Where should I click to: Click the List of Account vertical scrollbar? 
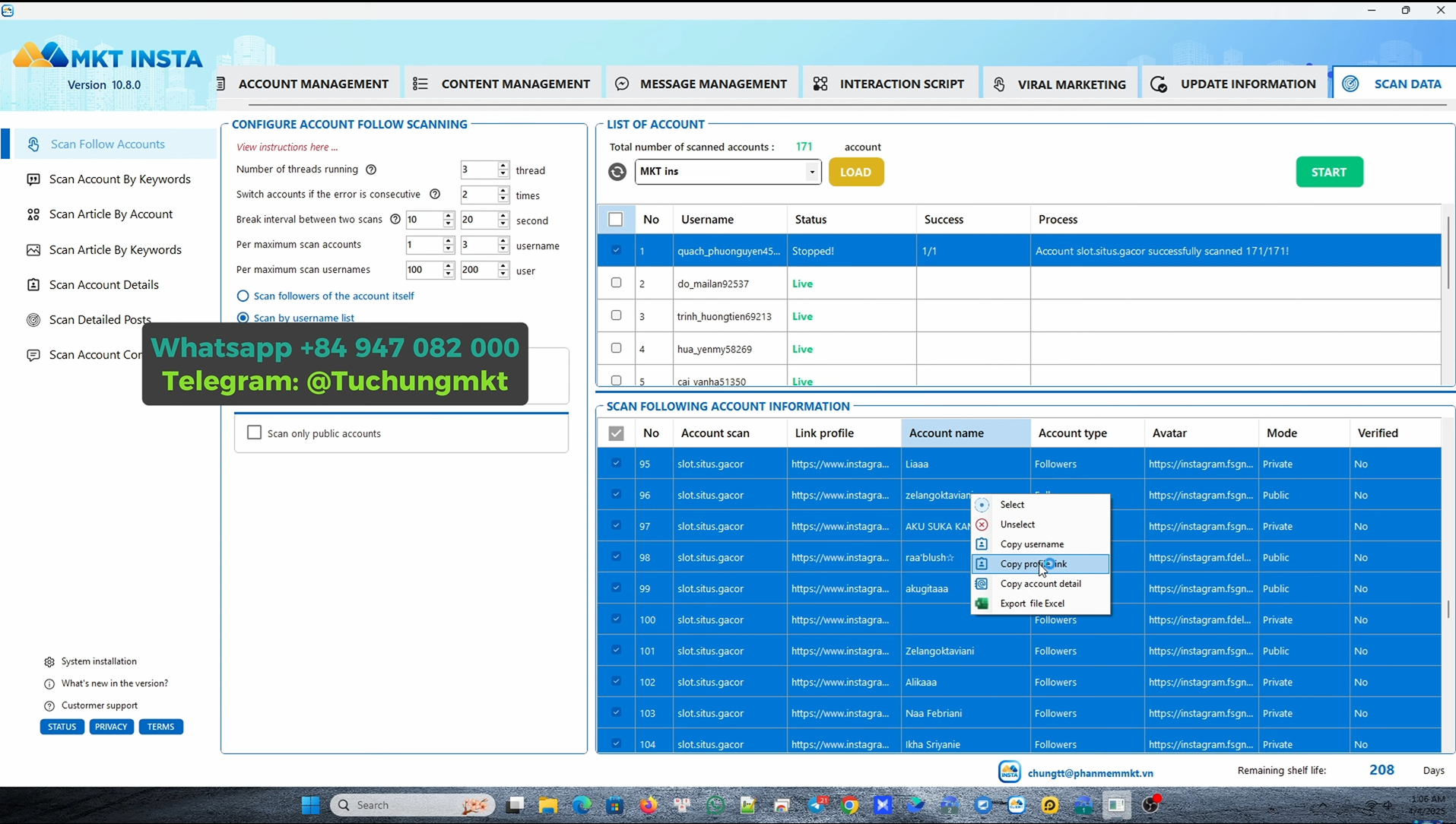pyautogui.click(x=1448, y=252)
